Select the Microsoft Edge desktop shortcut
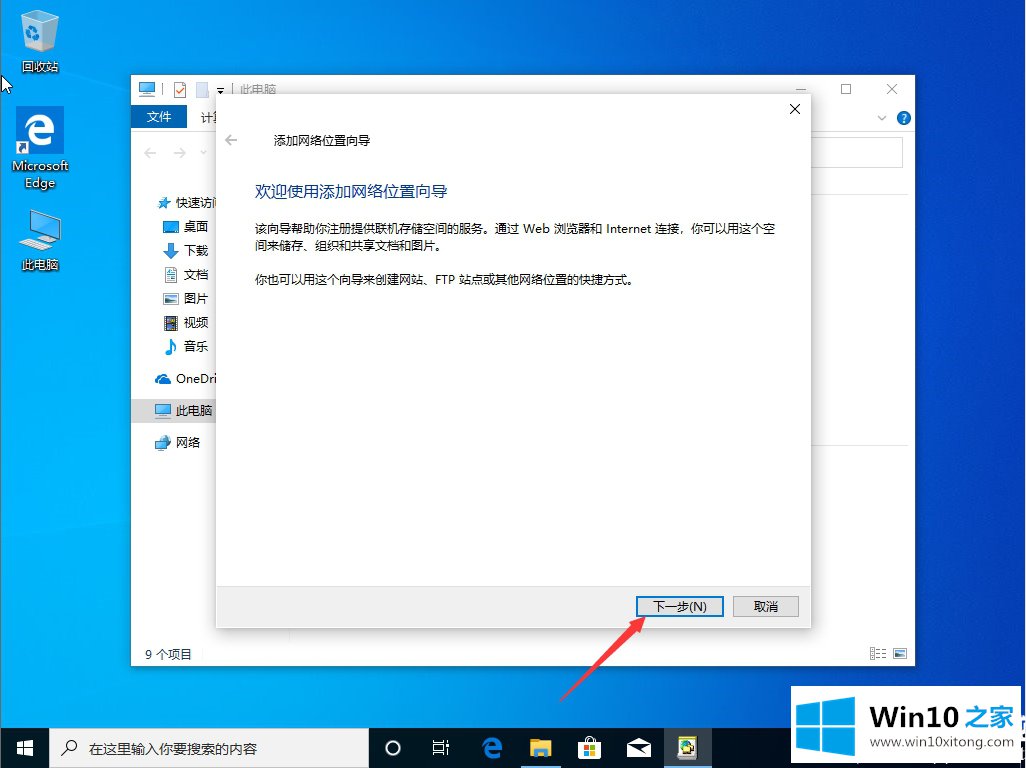The image size is (1026, 768). 40,147
